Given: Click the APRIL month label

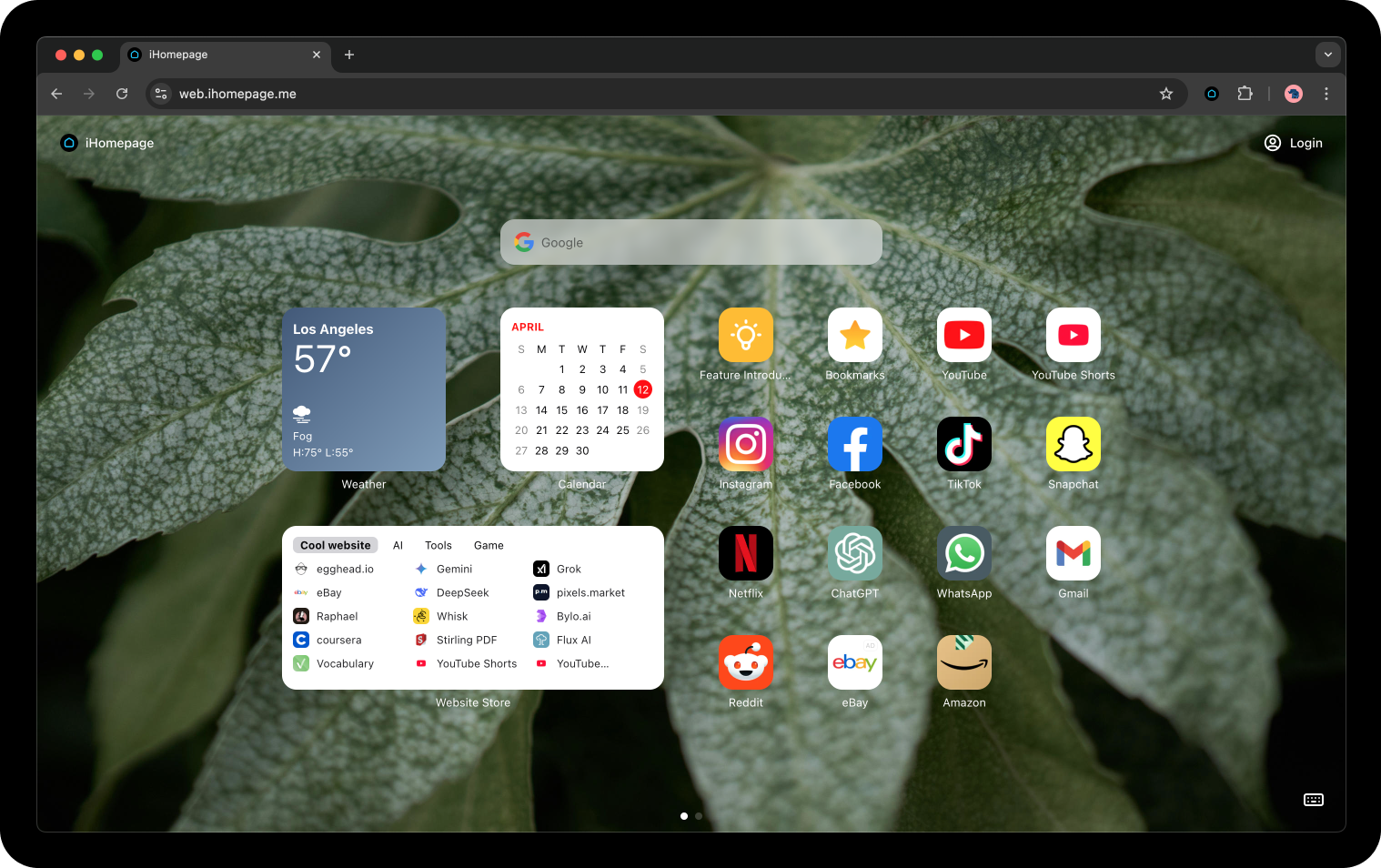Looking at the screenshot, I should (528, 327).
